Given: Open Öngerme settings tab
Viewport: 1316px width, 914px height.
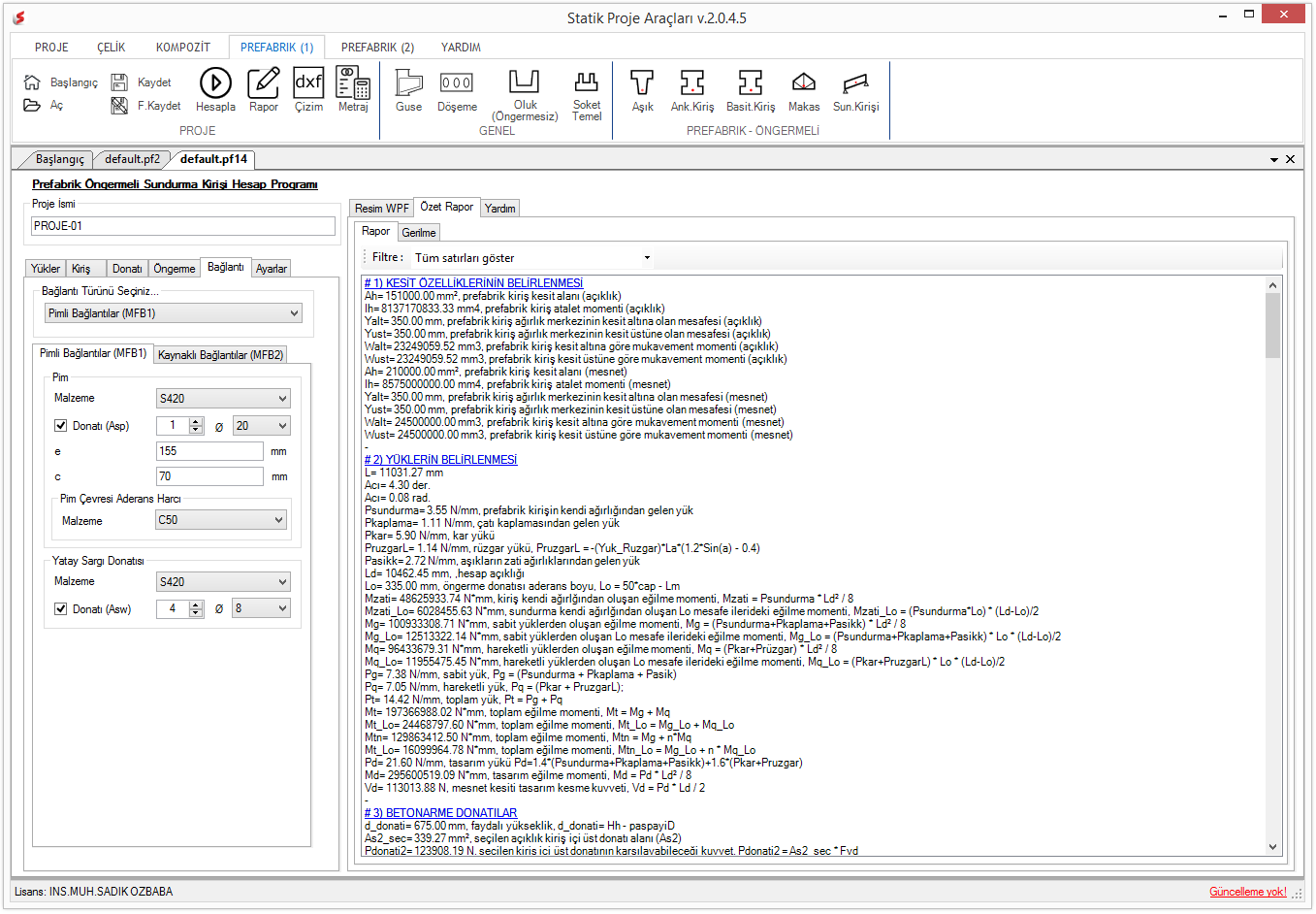Looking at the screenshot, I should click(175, 269).
